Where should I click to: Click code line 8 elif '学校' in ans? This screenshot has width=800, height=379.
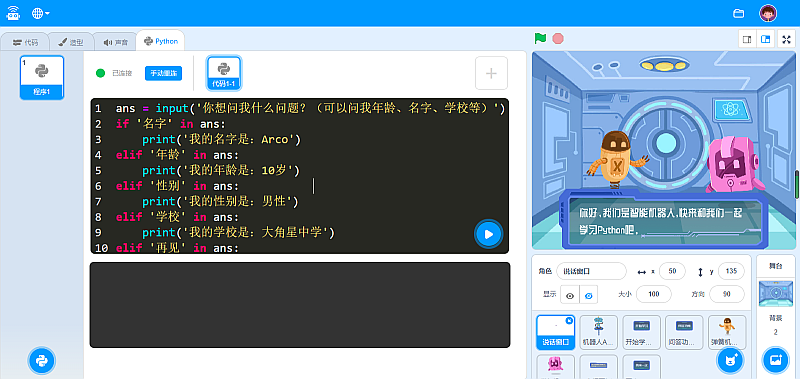pos(177,217)
